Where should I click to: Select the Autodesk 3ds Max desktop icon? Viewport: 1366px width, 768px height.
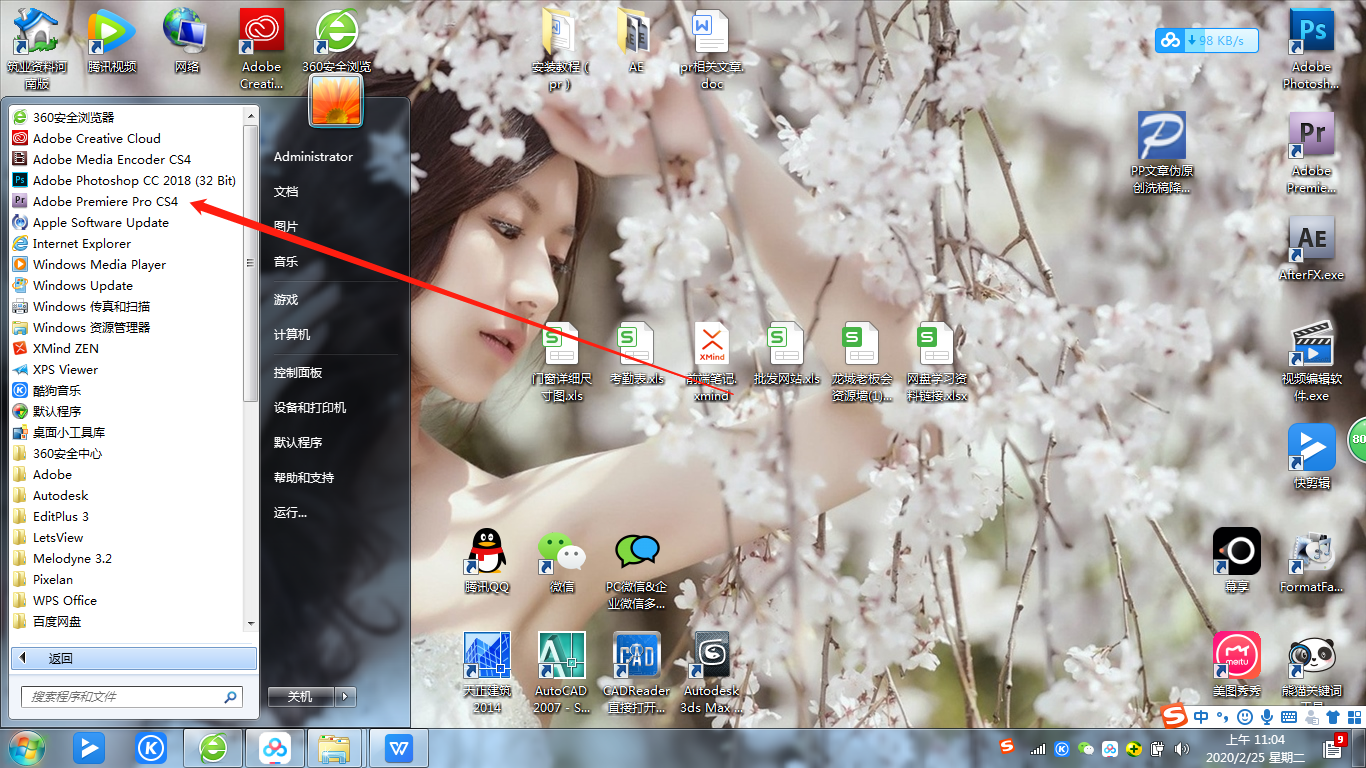pos(711,672)
